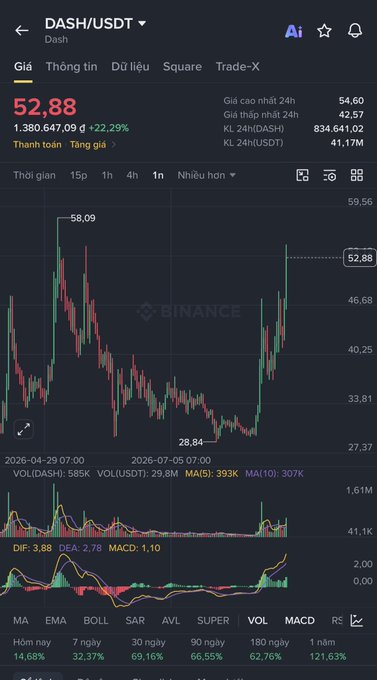377x680 pixels.
Task: Tap the MA(5): 393K volume label
Action: pos(212,474)
